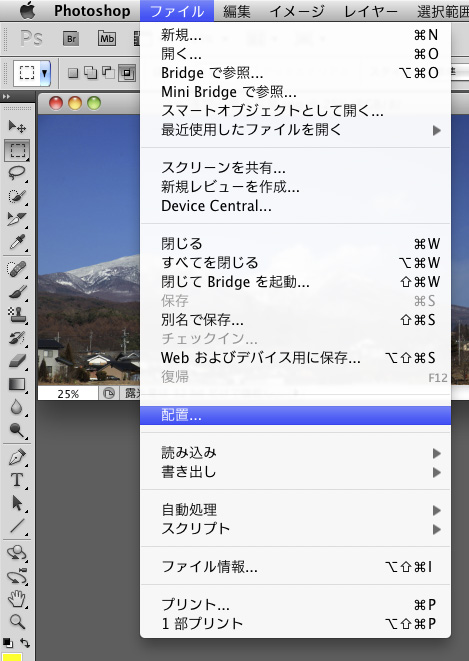
Task: Choose Intersect with selection mode
Action: tap(127, 73)
